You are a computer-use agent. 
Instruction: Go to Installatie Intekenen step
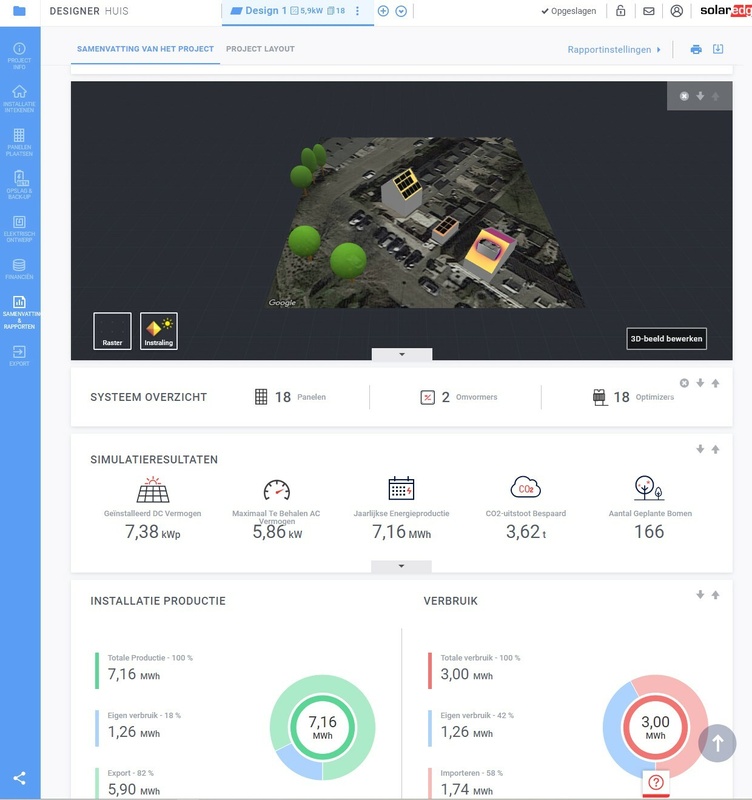[x=19, y=98]
